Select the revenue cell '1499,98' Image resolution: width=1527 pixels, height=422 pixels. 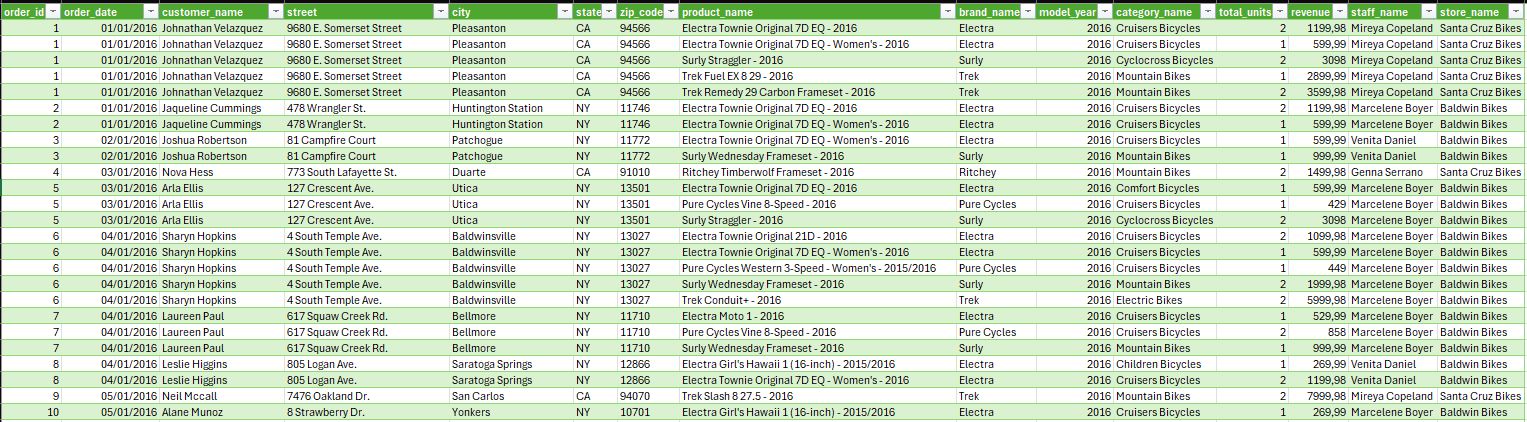pos(1318,172)
